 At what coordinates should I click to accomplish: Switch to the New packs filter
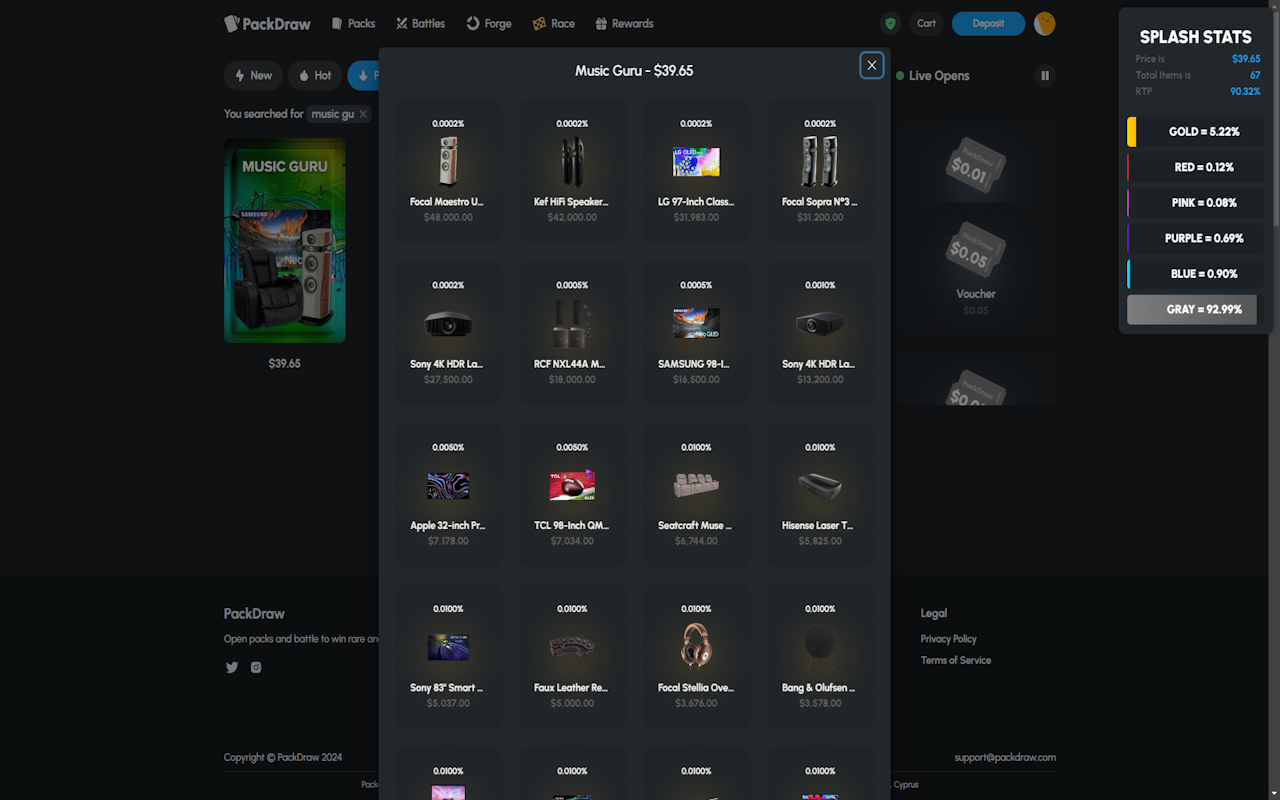(x=253, y=75)
